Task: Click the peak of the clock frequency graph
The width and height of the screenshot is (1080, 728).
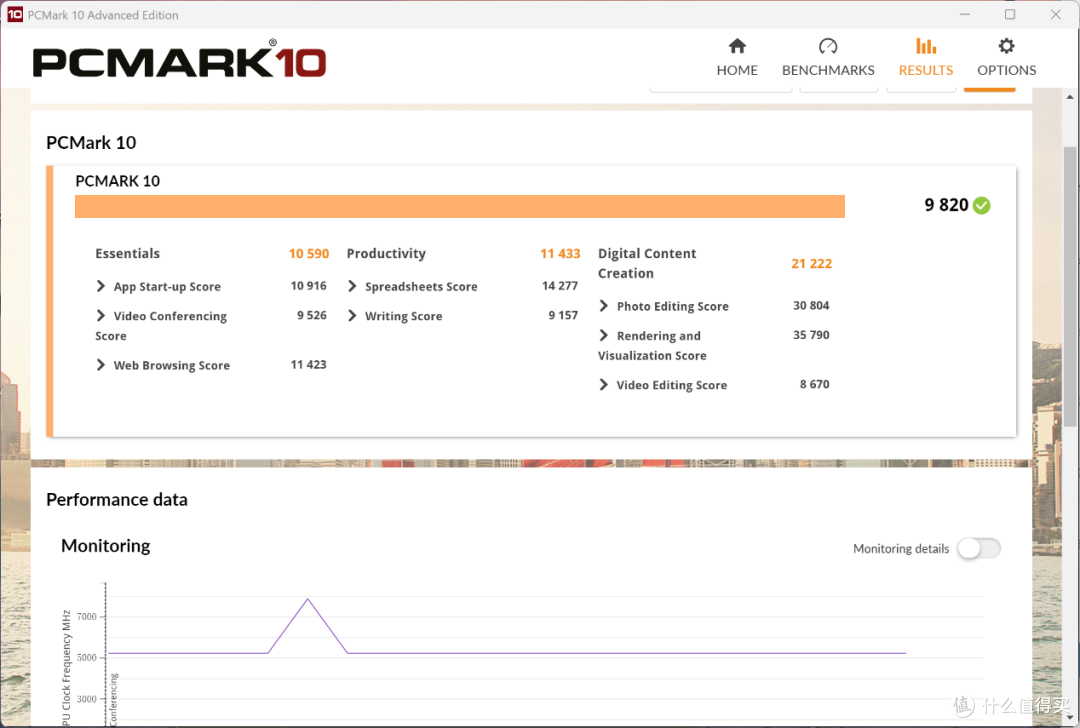Action: [308, 599]
